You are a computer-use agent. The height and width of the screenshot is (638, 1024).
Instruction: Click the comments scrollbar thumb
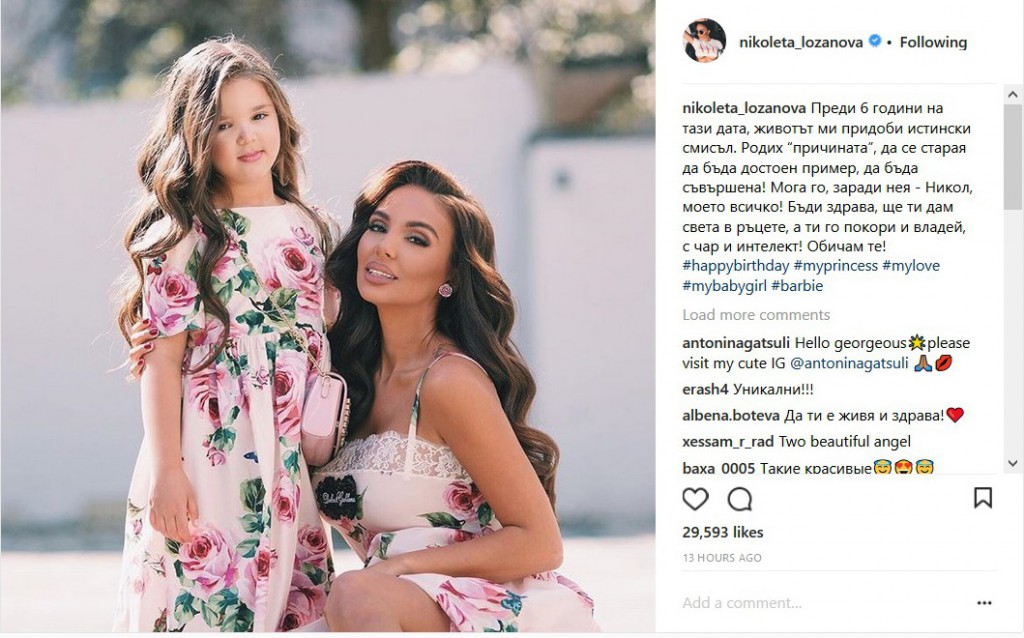pos(1013,157)
